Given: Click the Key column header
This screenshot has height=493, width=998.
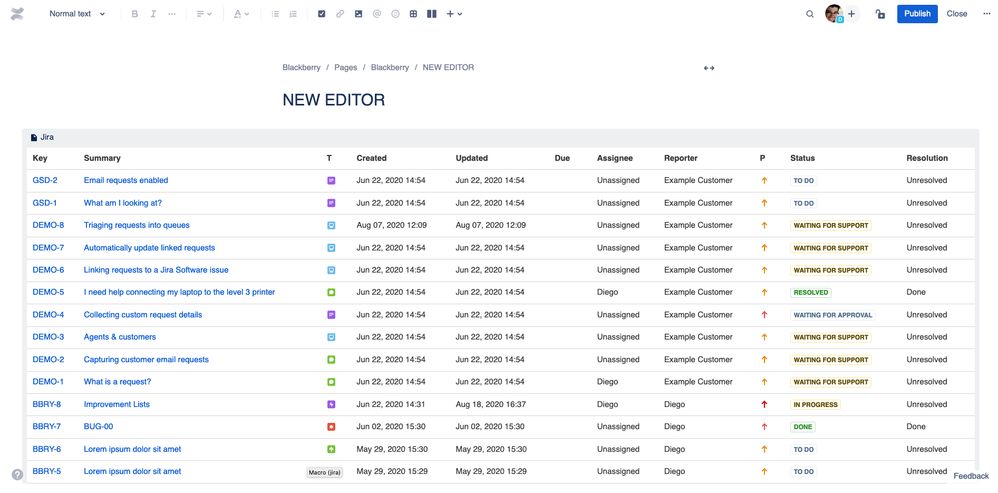Looking at the screenshot, I should coord(40,158).
